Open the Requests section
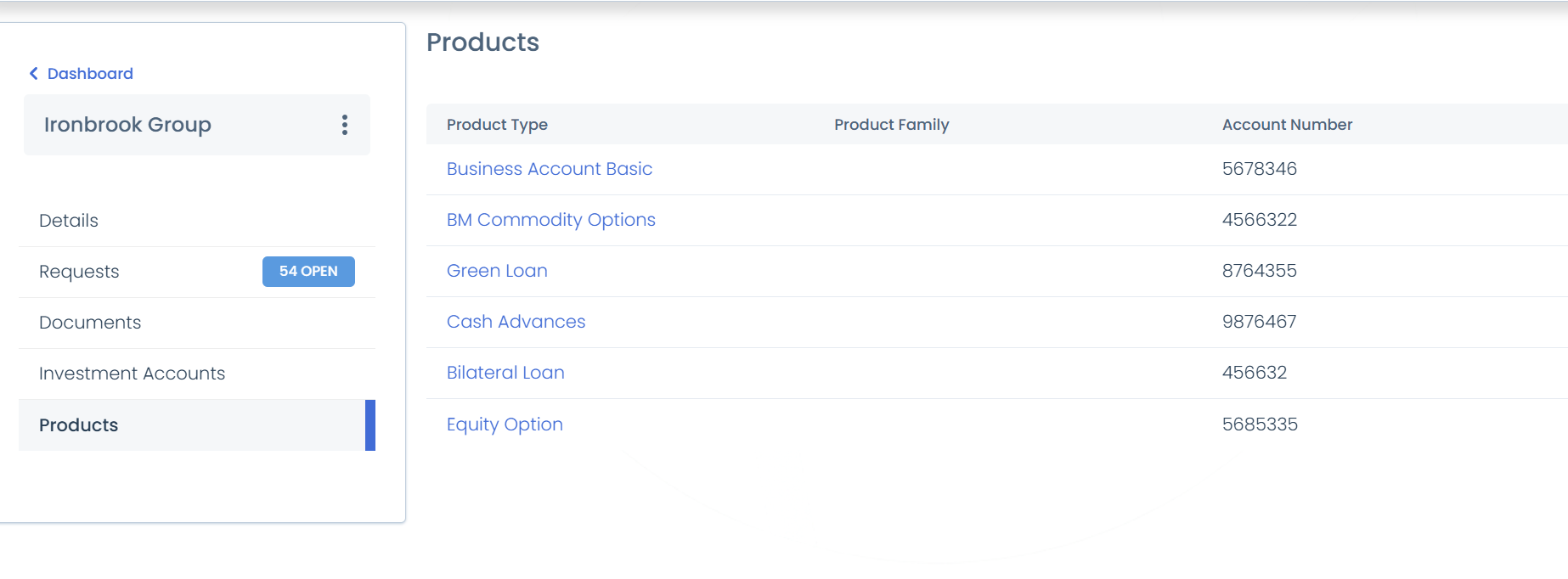The width and height of the screenshot is (1568, 579). [x=78, y=272]
